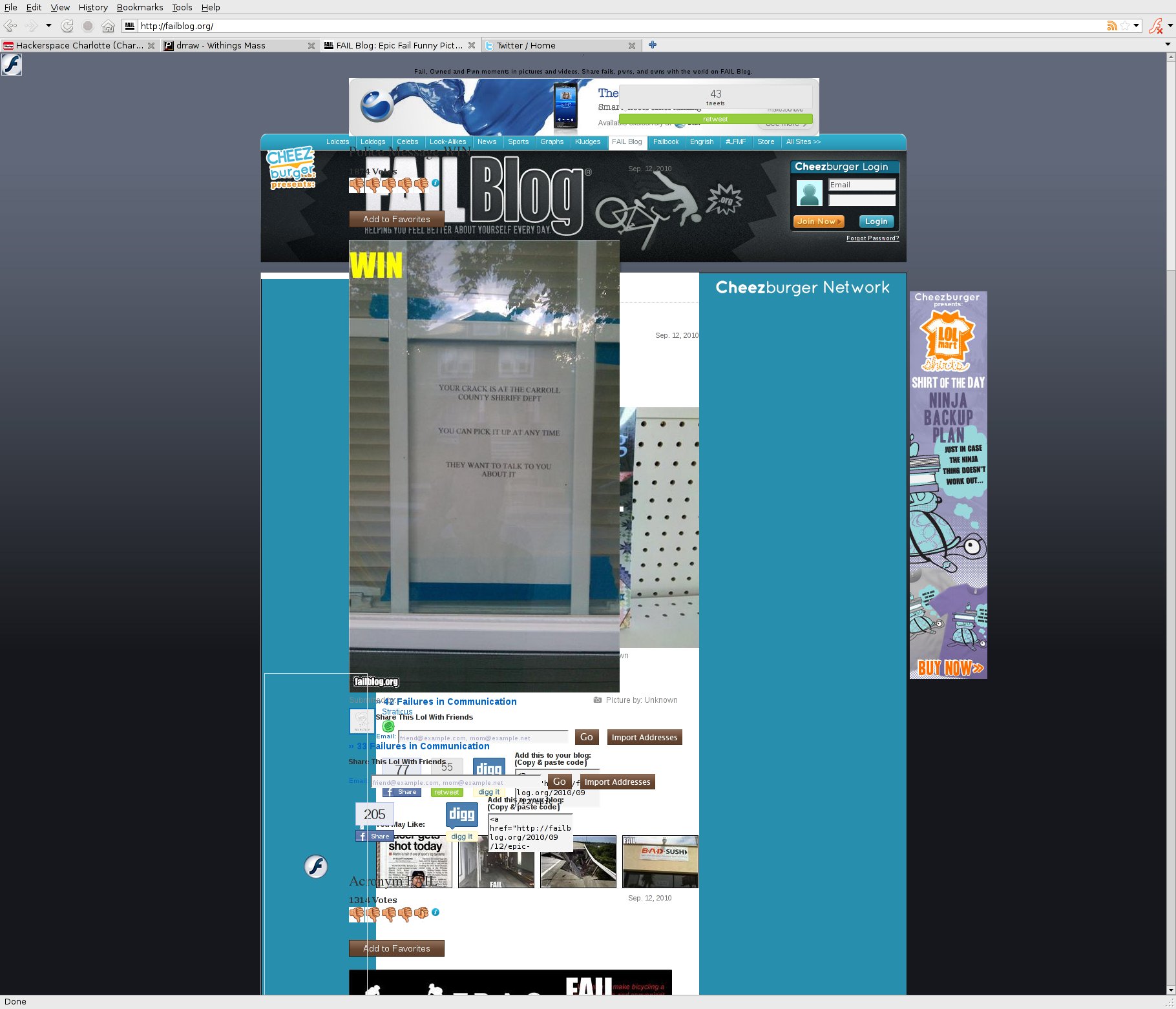
Task: Bookmark page with the star icon
Action: pyautogui.click(x=1125, y=26)
